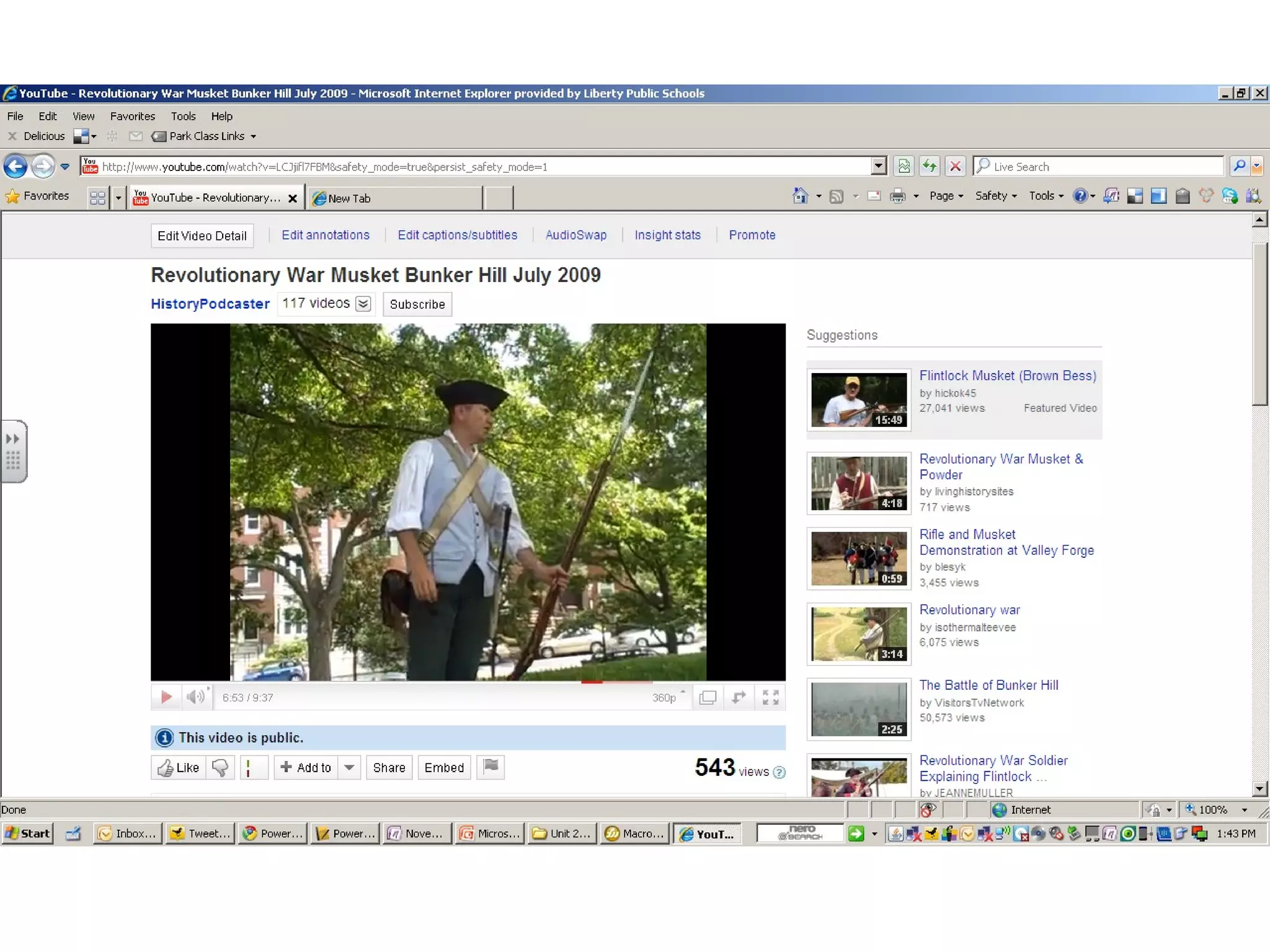Screen dimensions: 1270x952
Task: Expand the 117 videos dropdown
Action: coord(363,304)
